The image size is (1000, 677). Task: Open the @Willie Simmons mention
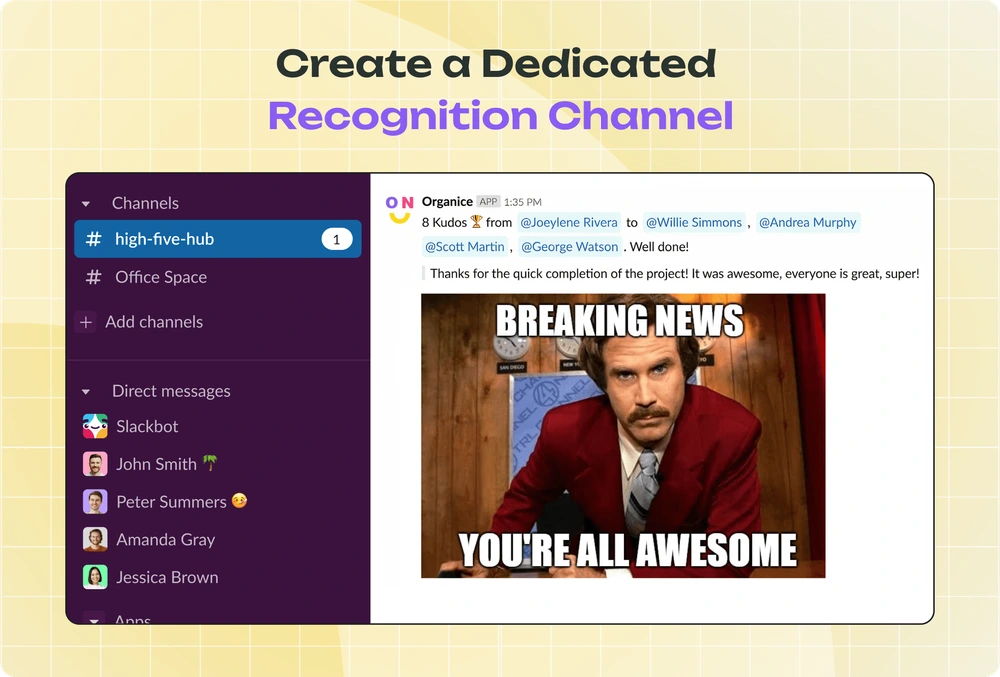694,222
